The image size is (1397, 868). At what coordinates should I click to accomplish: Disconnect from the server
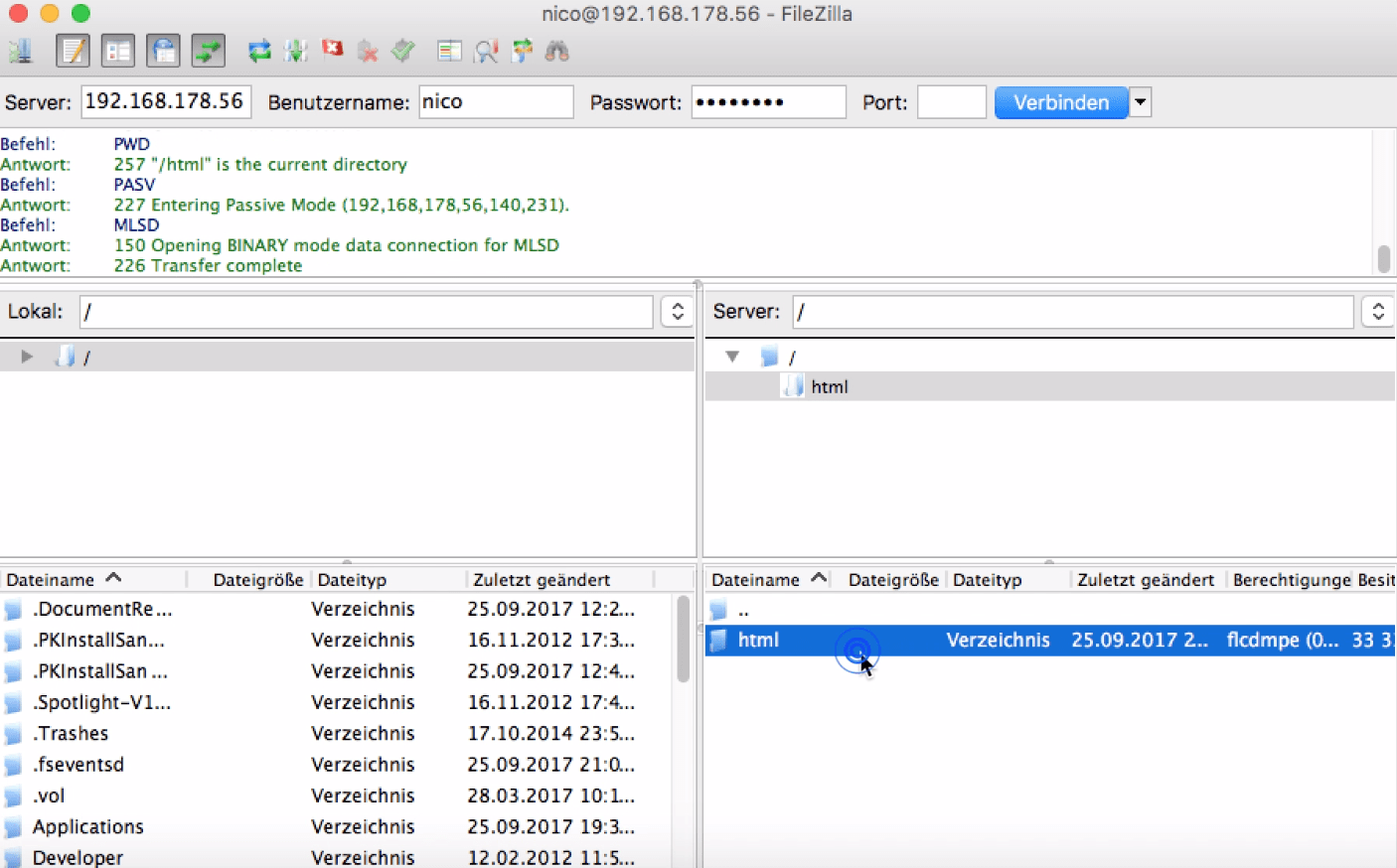tap(368, 50)
